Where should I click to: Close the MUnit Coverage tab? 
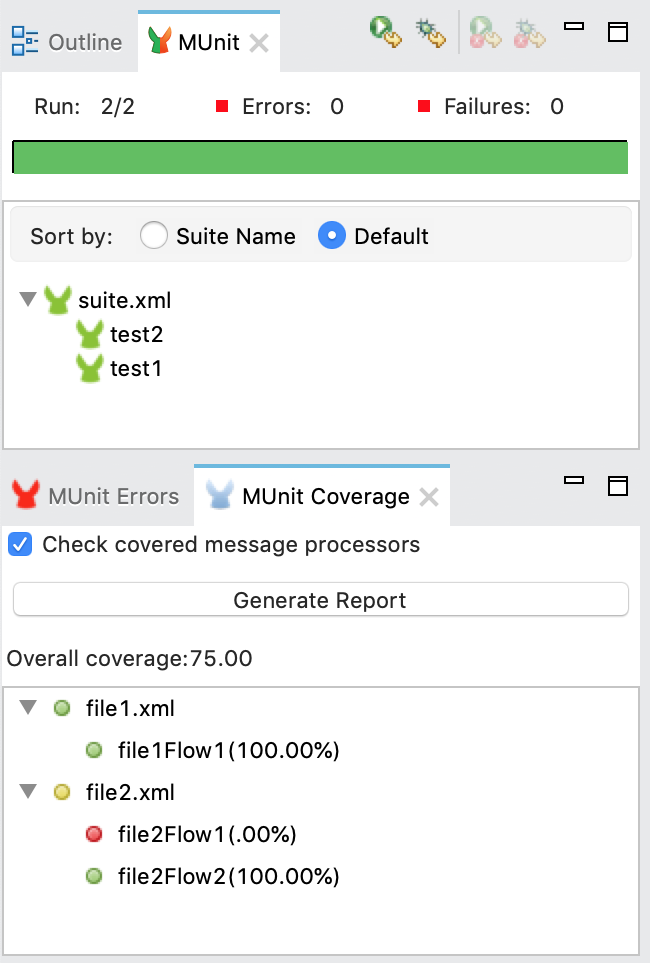click(428, 496)
